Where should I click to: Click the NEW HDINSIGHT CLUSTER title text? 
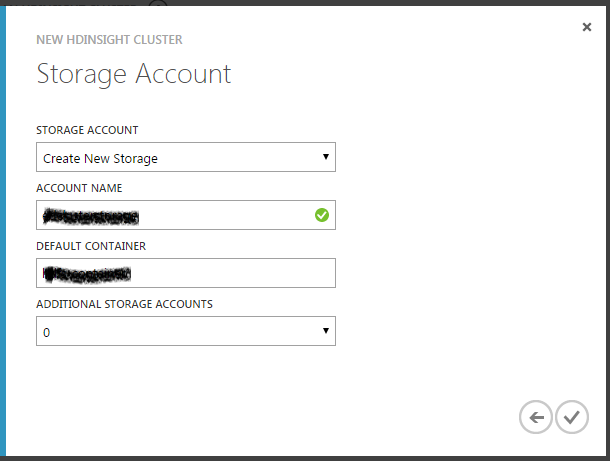pyautogui.click(x=109, y=40)
